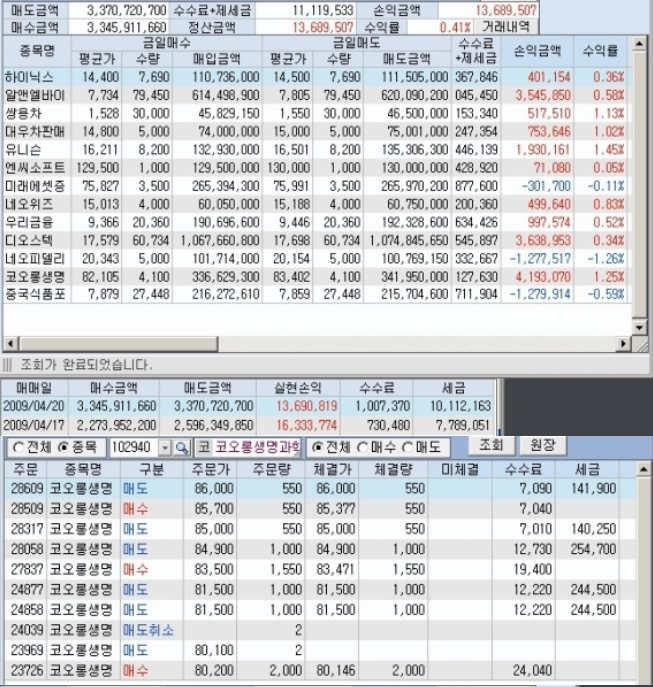Select the 종목 radio button
The image size is (653, 687).
click(x=64, y=448)
